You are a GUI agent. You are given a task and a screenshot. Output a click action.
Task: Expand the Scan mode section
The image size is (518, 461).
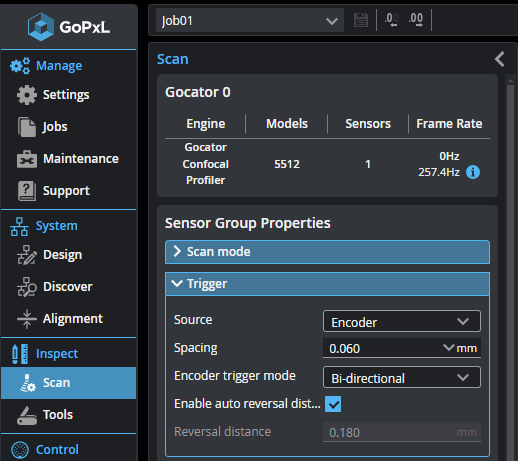point(327,252)
